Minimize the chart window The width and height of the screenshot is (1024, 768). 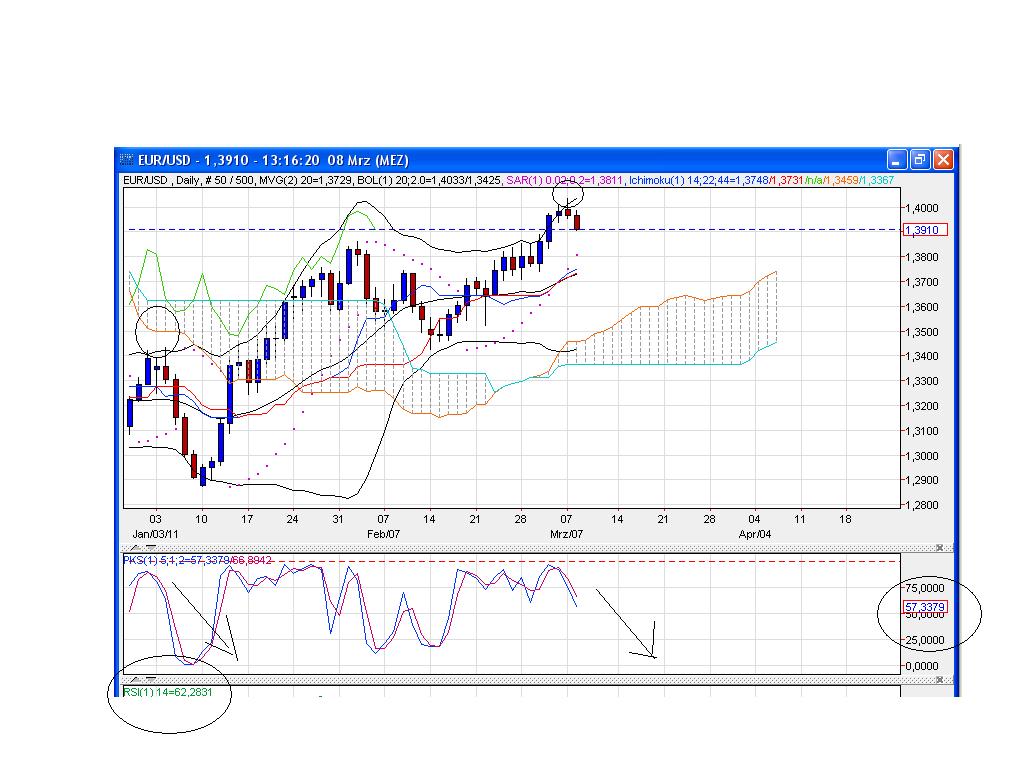(895, 160)
